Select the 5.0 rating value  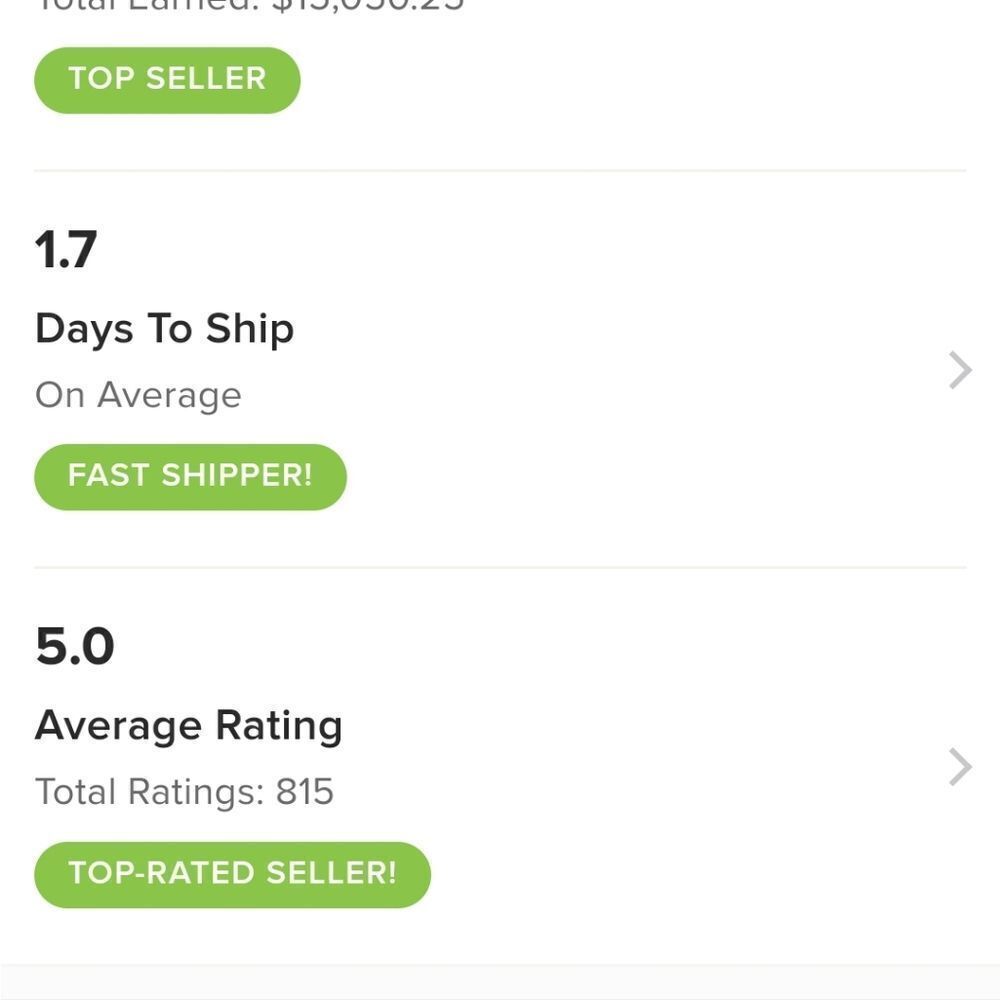coord(75,646)
